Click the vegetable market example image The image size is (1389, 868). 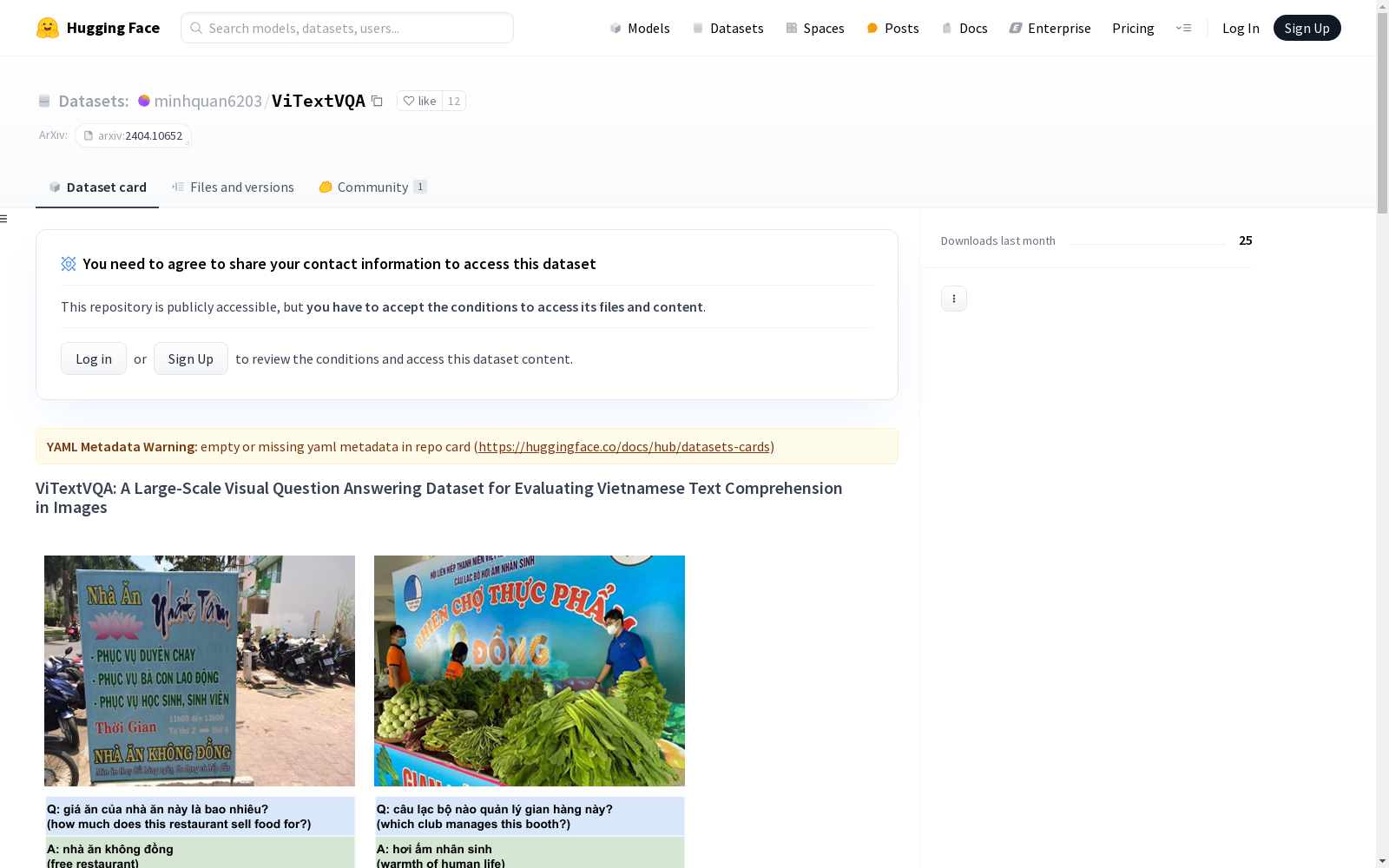(x=530, y=671)
